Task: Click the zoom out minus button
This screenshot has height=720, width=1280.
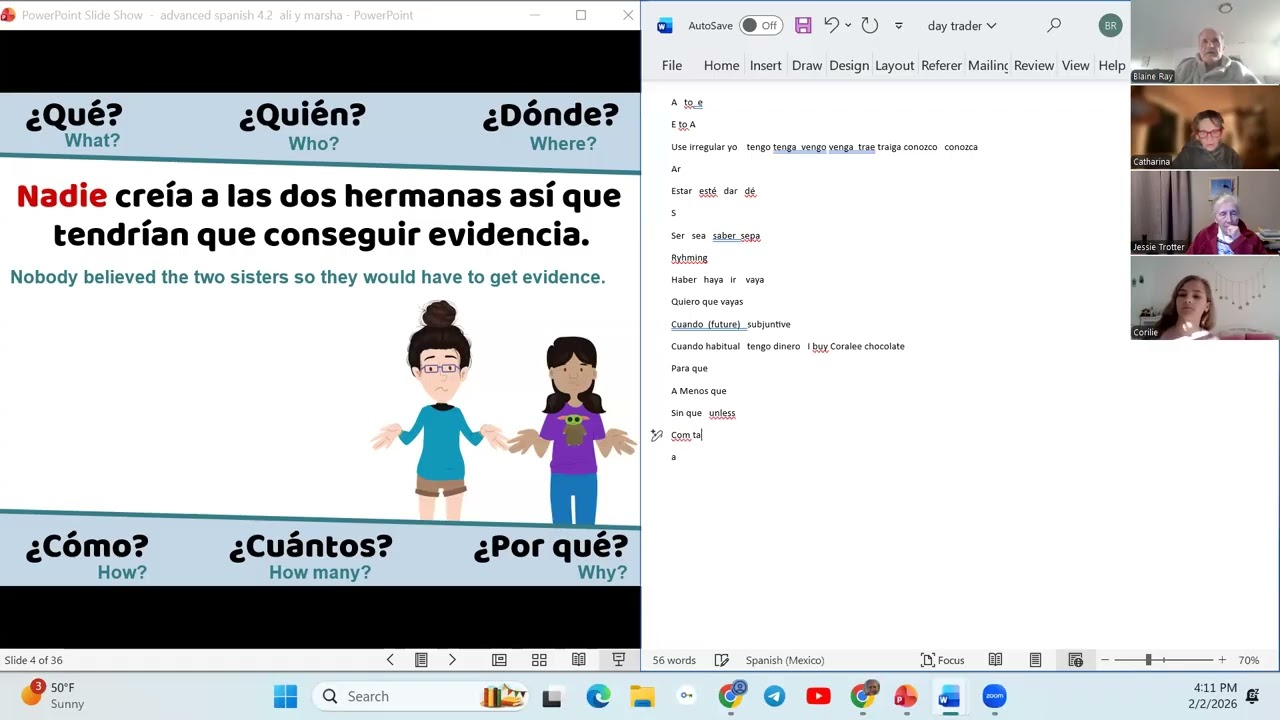Action: tap(1105, 660)
